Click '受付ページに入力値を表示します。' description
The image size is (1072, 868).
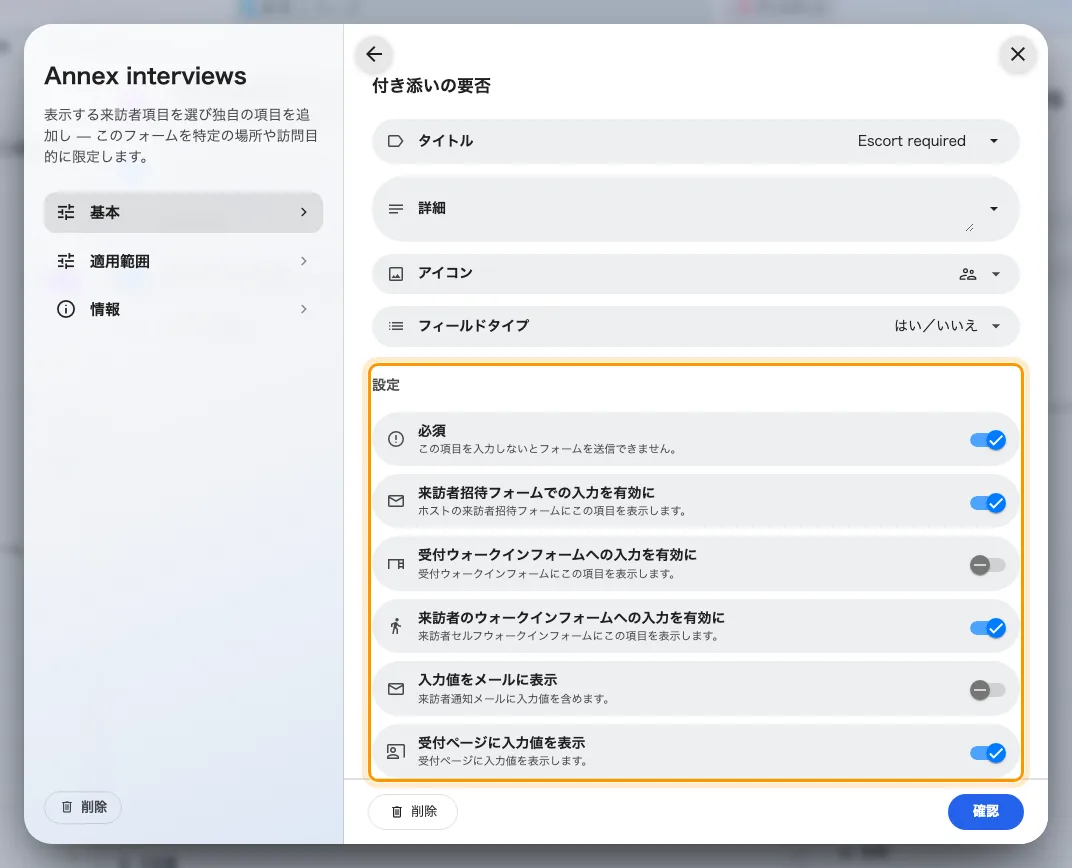tap(503, 761)
